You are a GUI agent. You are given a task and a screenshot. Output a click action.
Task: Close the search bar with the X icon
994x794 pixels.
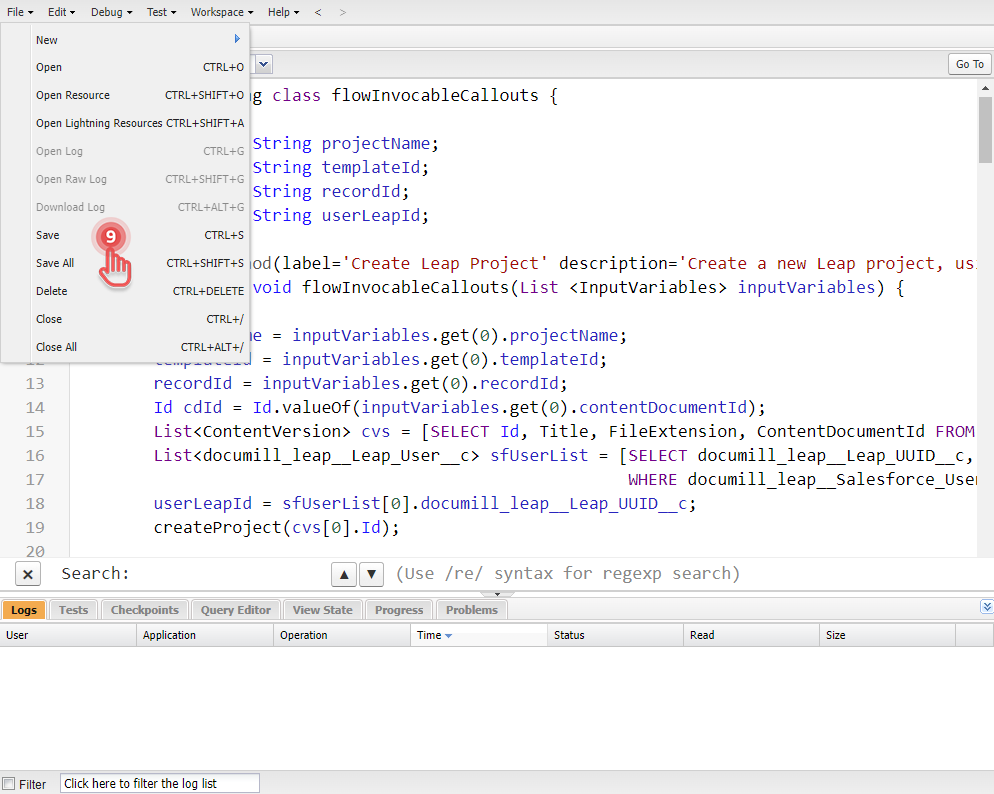pyautogui.click(x=28, y=573)
